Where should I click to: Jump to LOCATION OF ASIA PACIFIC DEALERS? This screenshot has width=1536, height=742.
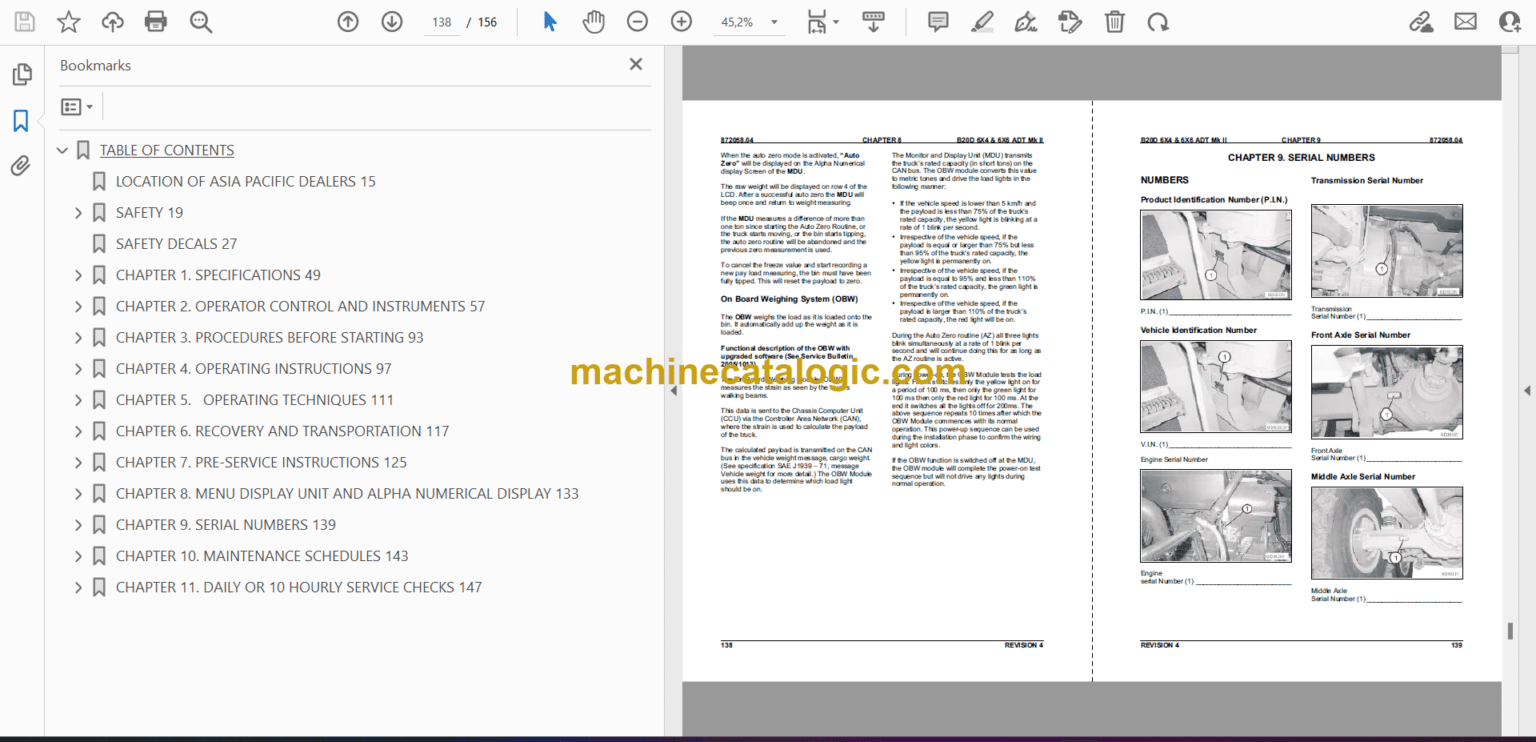pos(245,181)
